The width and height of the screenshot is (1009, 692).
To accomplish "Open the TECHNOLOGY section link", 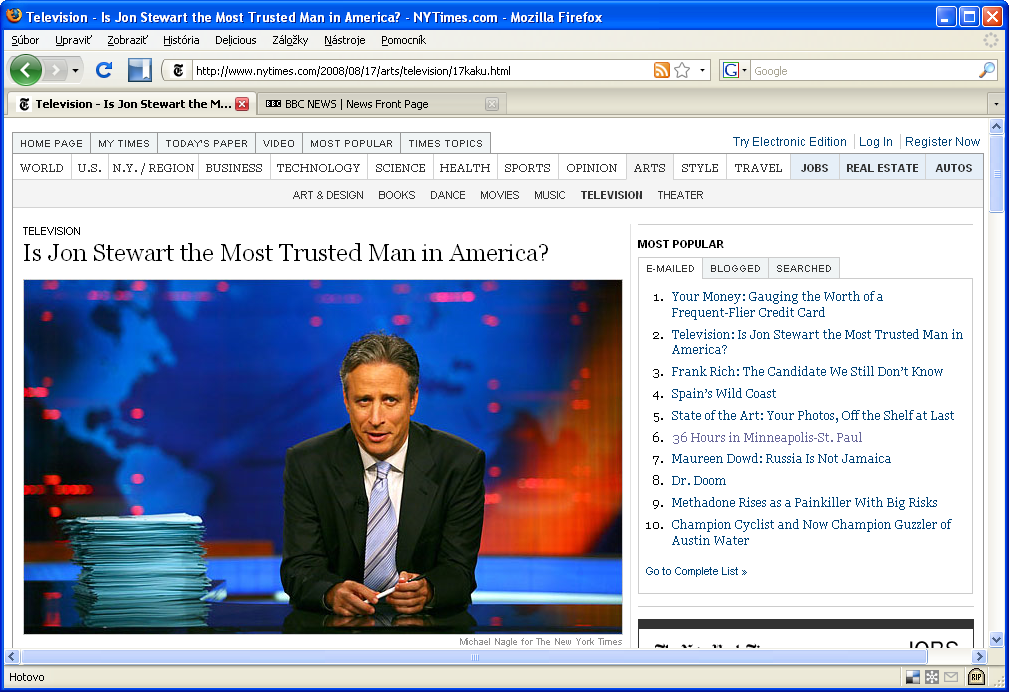I will point(318,168).
